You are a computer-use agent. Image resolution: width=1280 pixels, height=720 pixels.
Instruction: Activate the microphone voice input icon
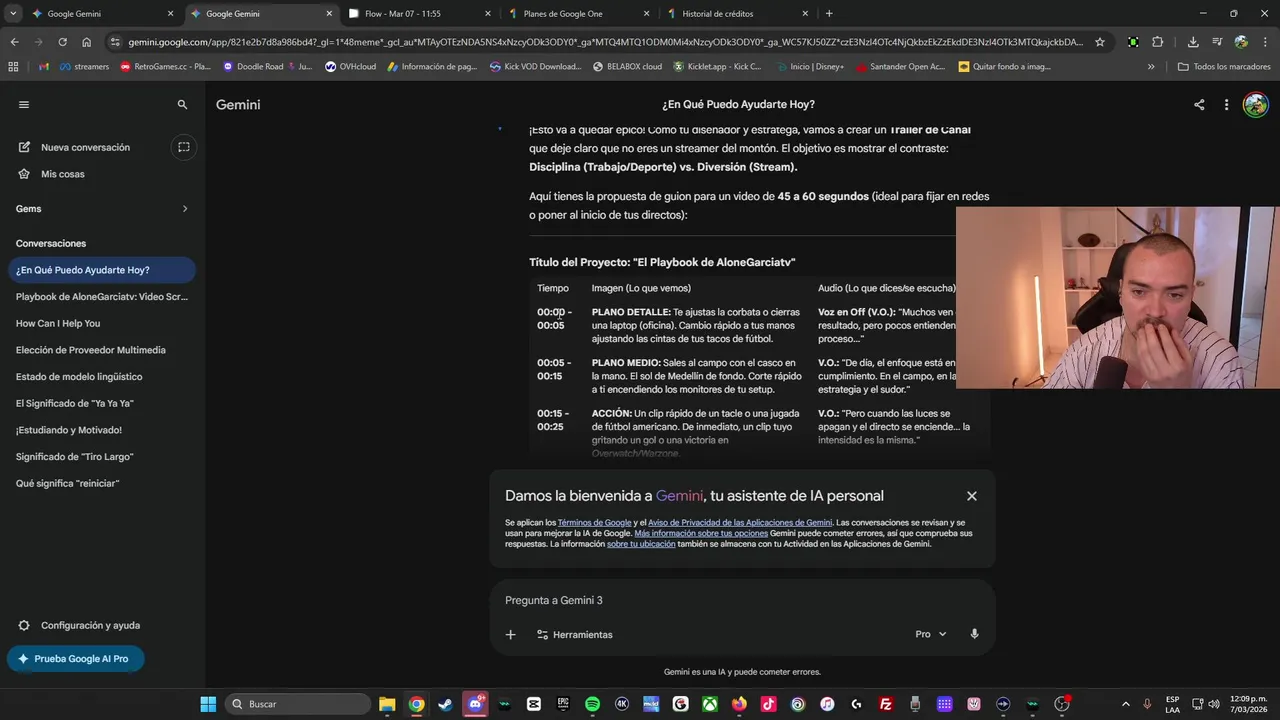[x=974, y=634]
